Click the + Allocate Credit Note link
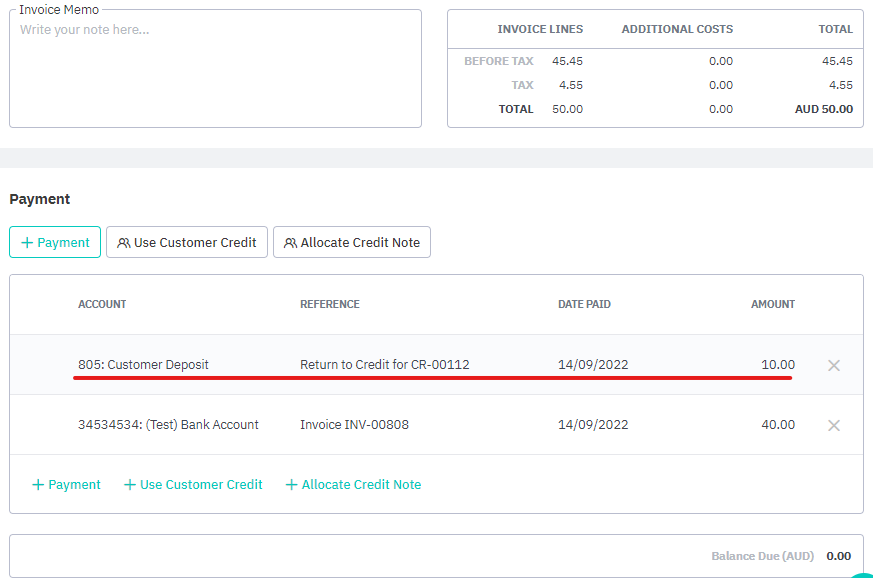 click(x=354, y=484)
